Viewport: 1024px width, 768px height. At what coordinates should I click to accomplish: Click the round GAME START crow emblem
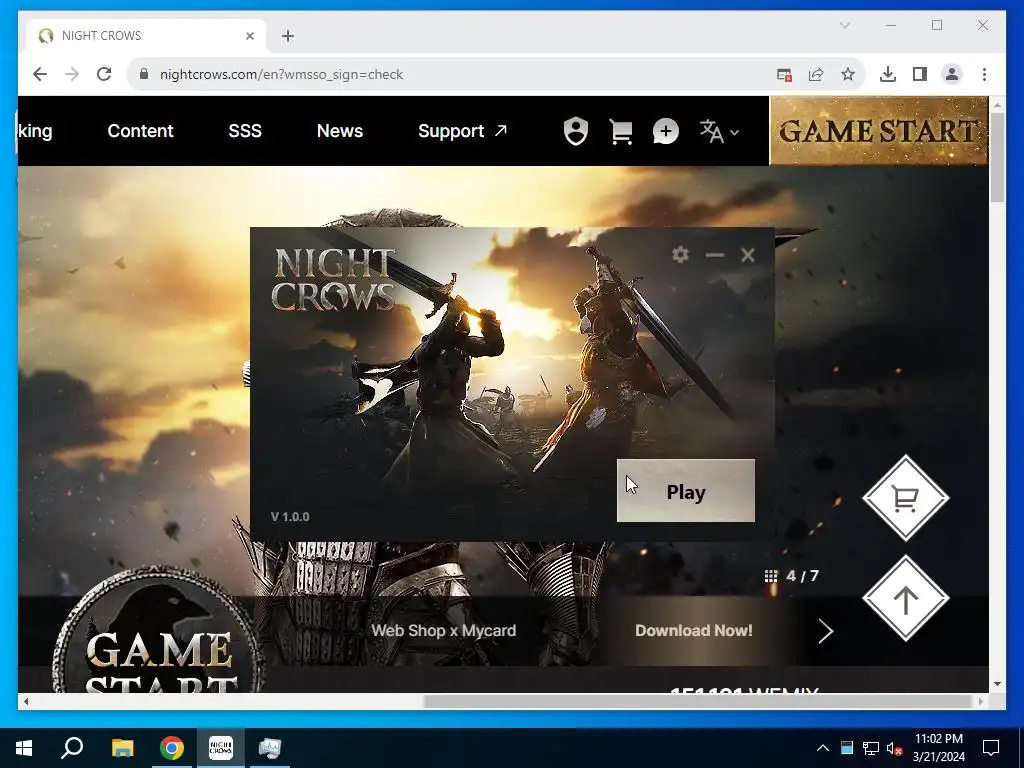click(157, 631)
